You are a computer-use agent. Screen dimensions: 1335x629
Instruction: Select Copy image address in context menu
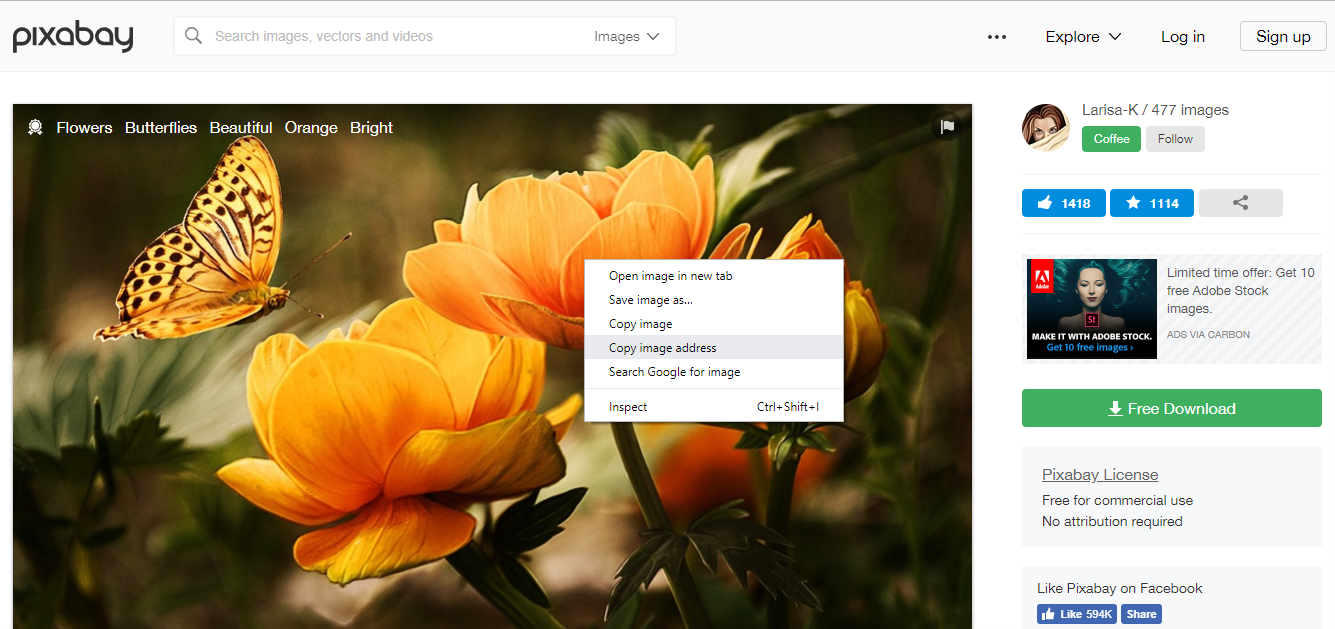[x=662, y=348]
